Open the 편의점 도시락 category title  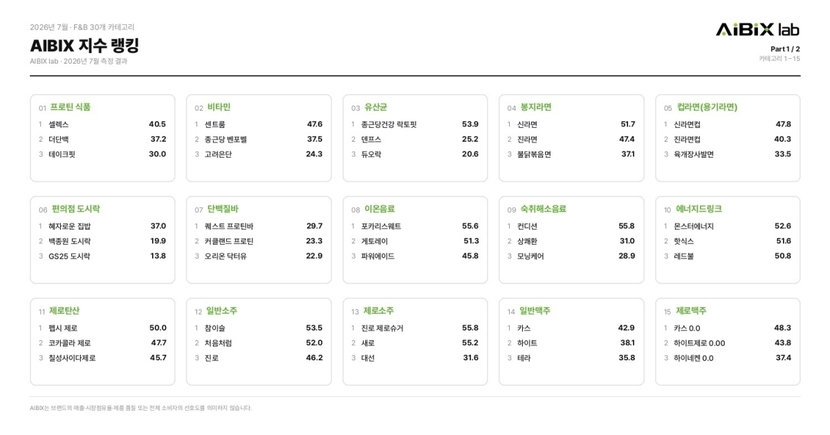coord(76,209)
